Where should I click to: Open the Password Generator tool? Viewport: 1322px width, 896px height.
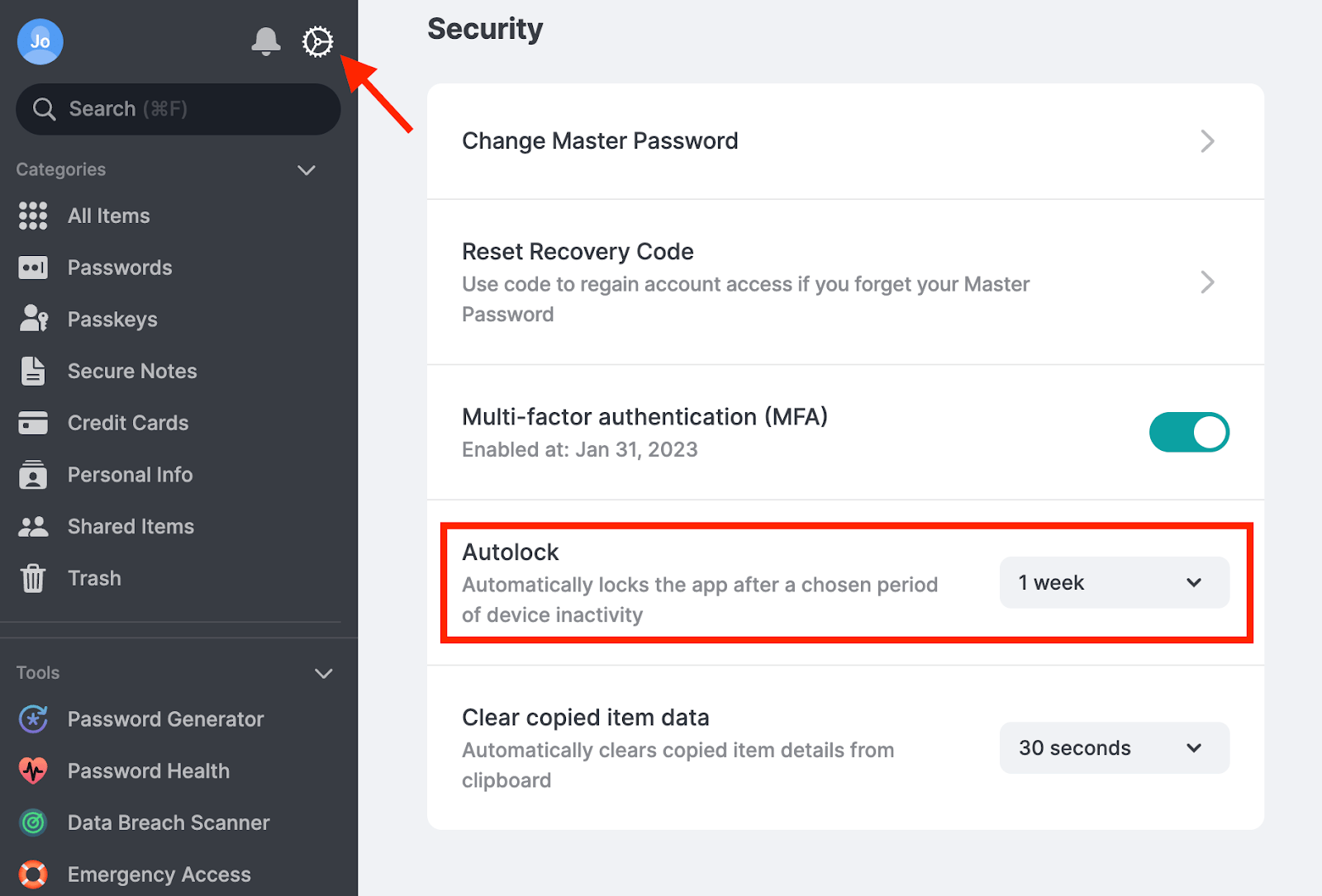(165, 718)
